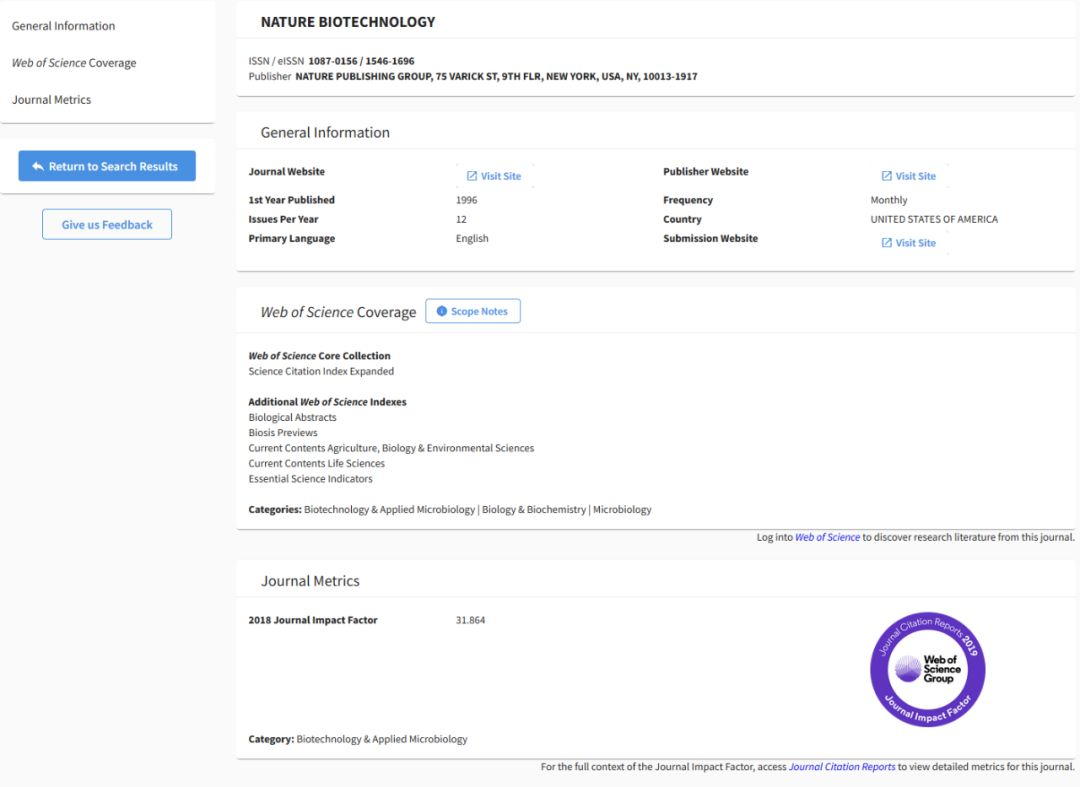The height and width of the screenshot is (787, 1080).
Task: Open the Web of Science login link
Action: tap(827, 537)
